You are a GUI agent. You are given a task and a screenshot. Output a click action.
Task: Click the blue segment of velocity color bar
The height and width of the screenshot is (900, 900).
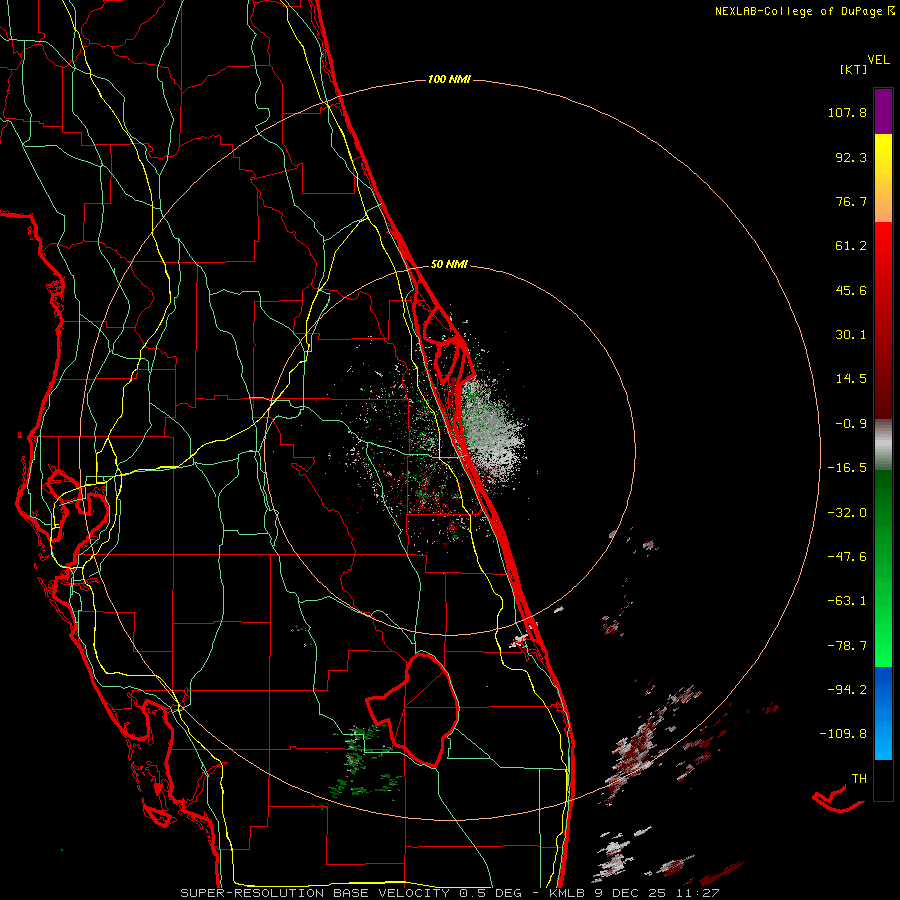tap(883, 713)
